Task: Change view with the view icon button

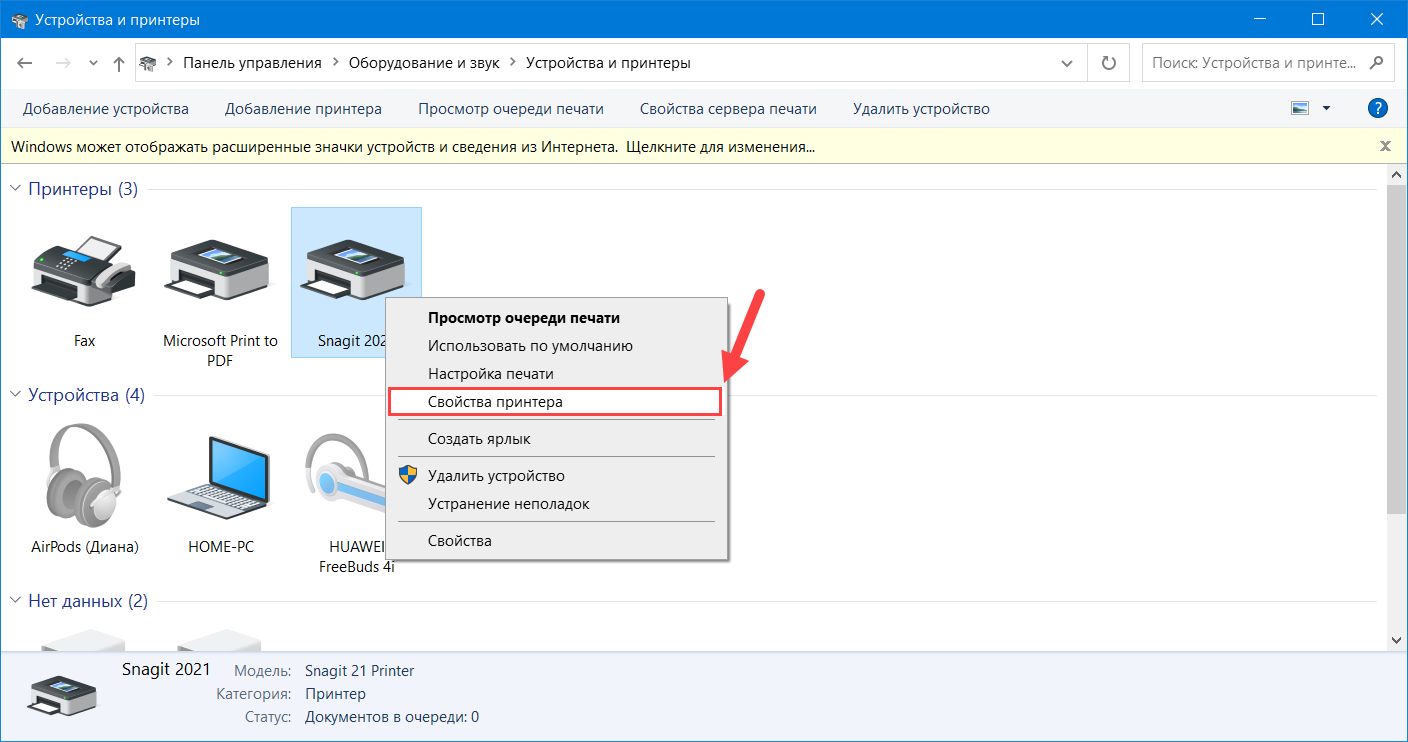Action: [1300, 109]
